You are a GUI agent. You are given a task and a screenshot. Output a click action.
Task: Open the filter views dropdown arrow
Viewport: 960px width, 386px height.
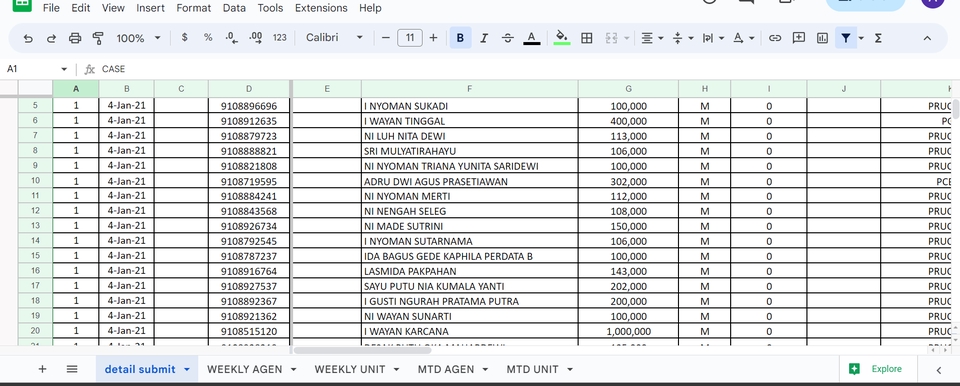tap(861, 38)
